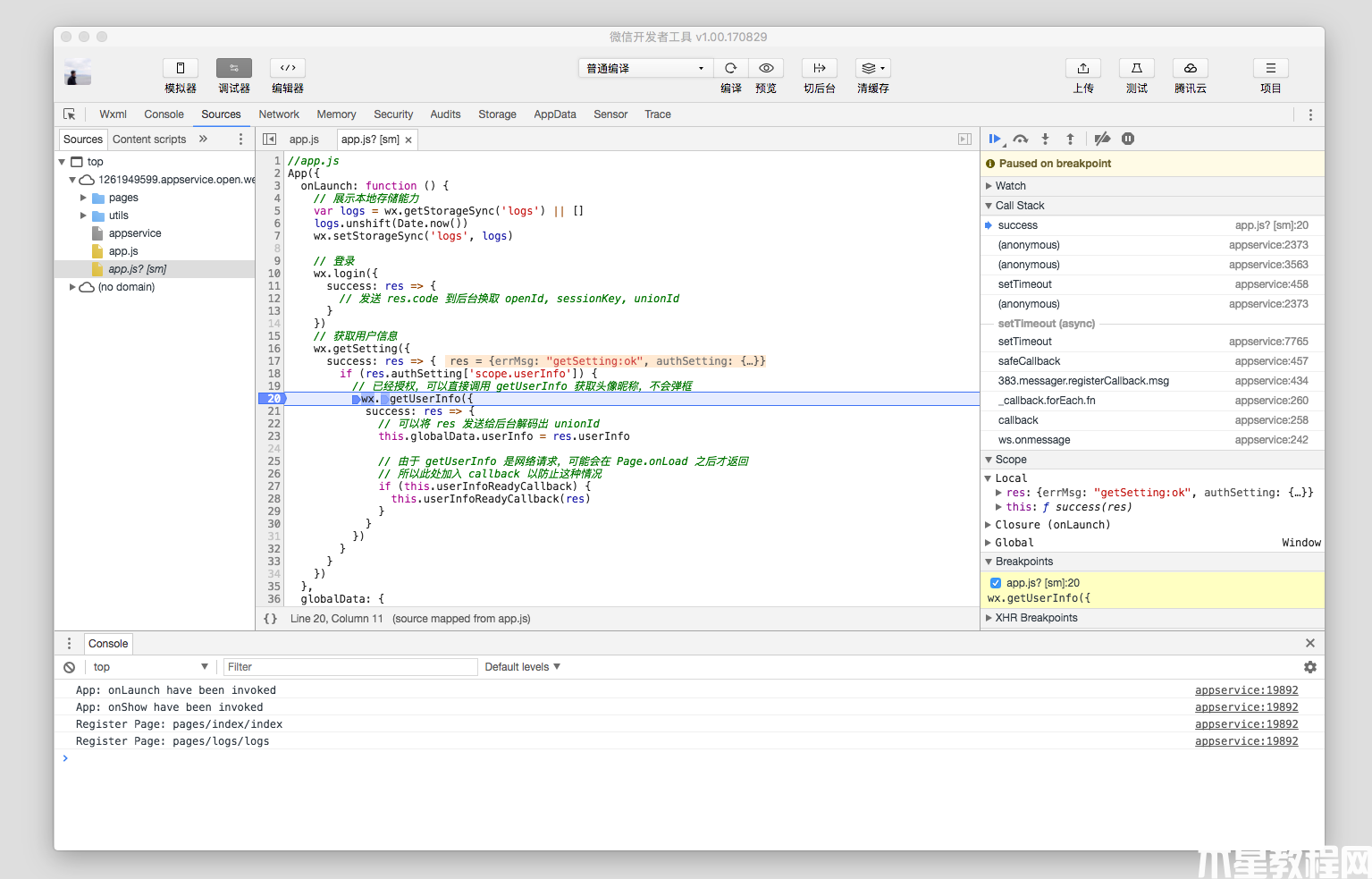1372x879 pixels.
Task: Click the console Filter input
Action: (x=350, y=667)
